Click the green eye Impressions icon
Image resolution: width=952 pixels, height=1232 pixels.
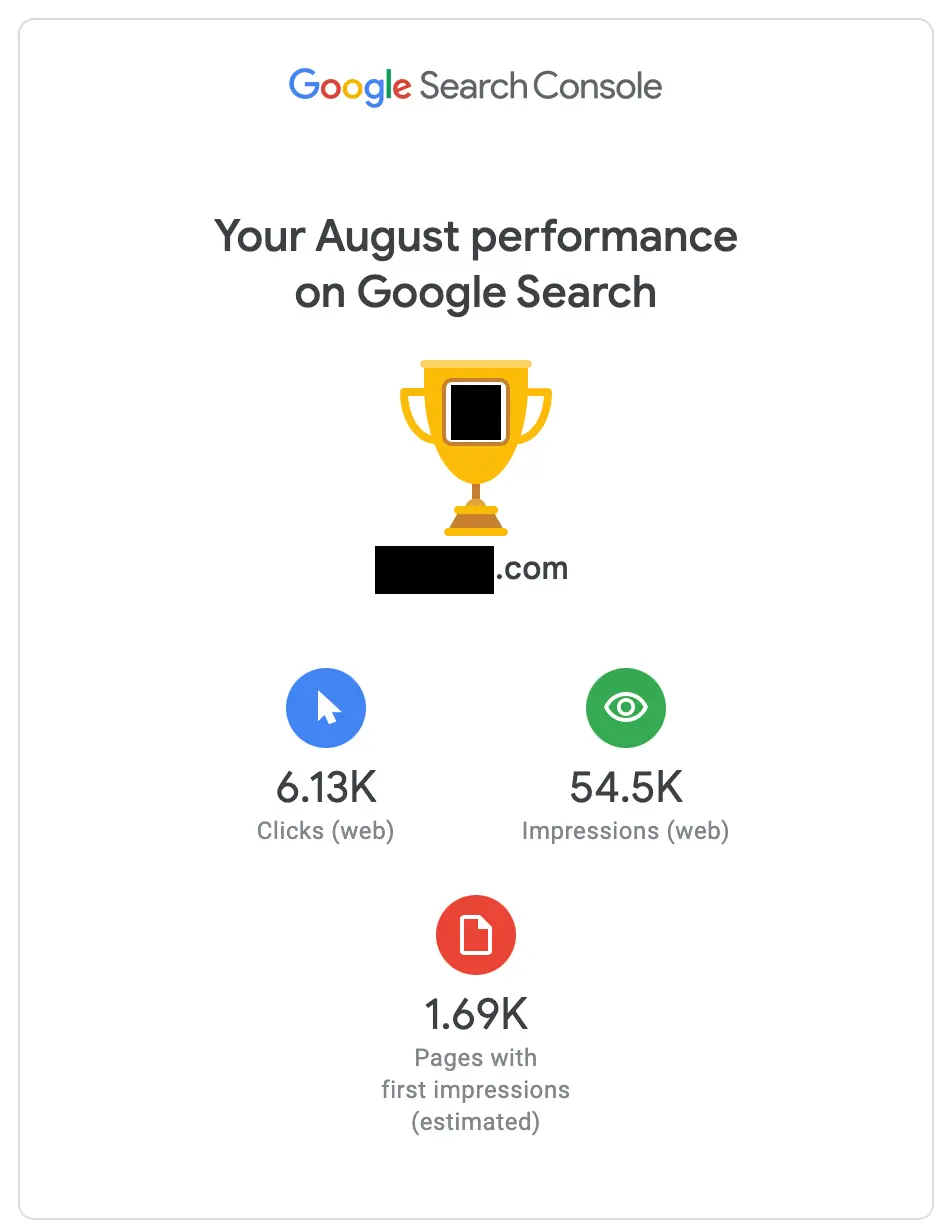pos(626,708)
